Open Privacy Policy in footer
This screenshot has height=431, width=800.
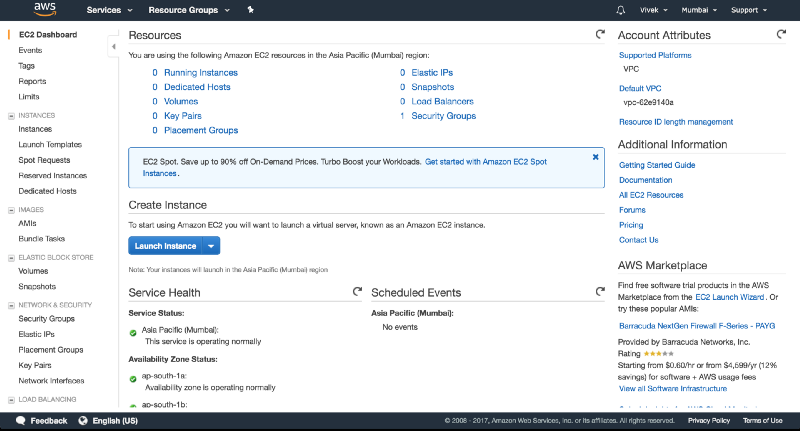coord(709,421)
